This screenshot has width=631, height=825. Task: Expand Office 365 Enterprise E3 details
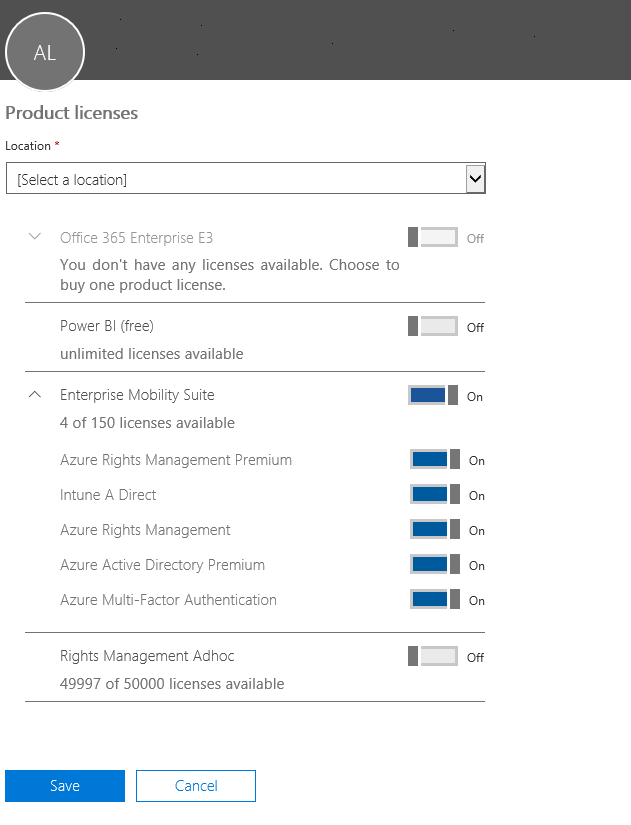coord(35,236)
